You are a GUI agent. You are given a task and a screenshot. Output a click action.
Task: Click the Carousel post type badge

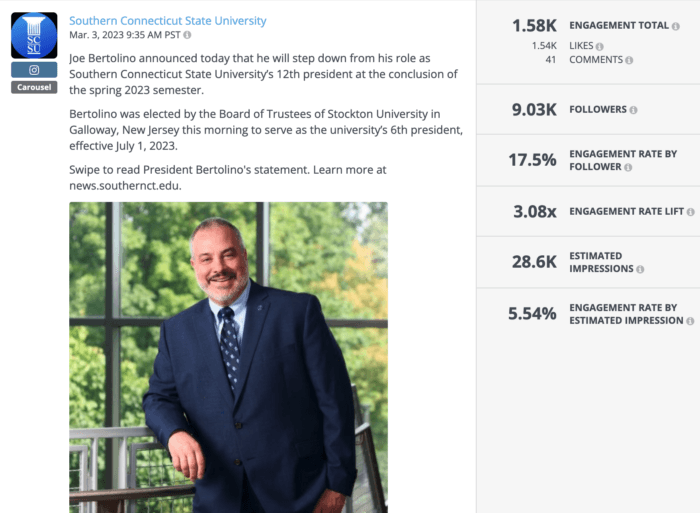[34, 88]
